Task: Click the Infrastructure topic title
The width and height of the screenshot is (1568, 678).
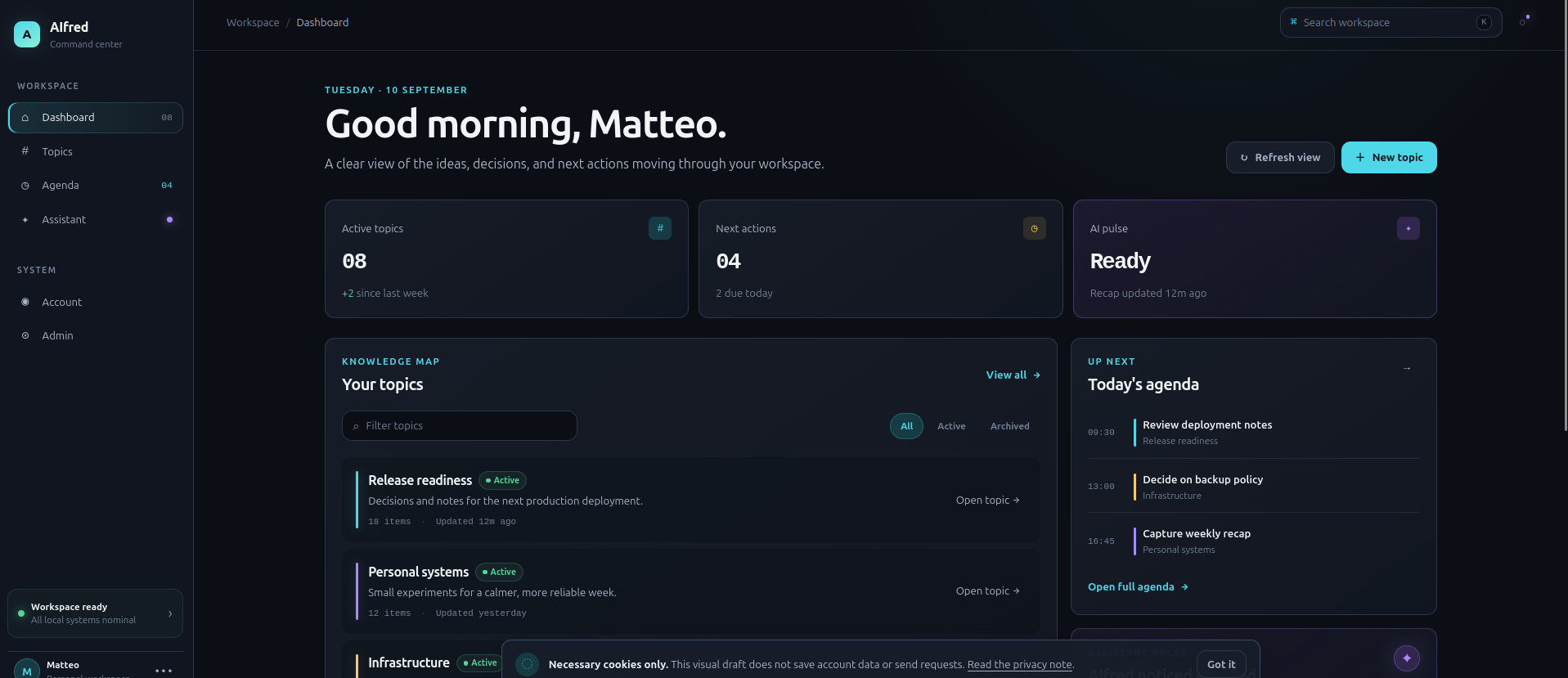Action: (409, 662)
